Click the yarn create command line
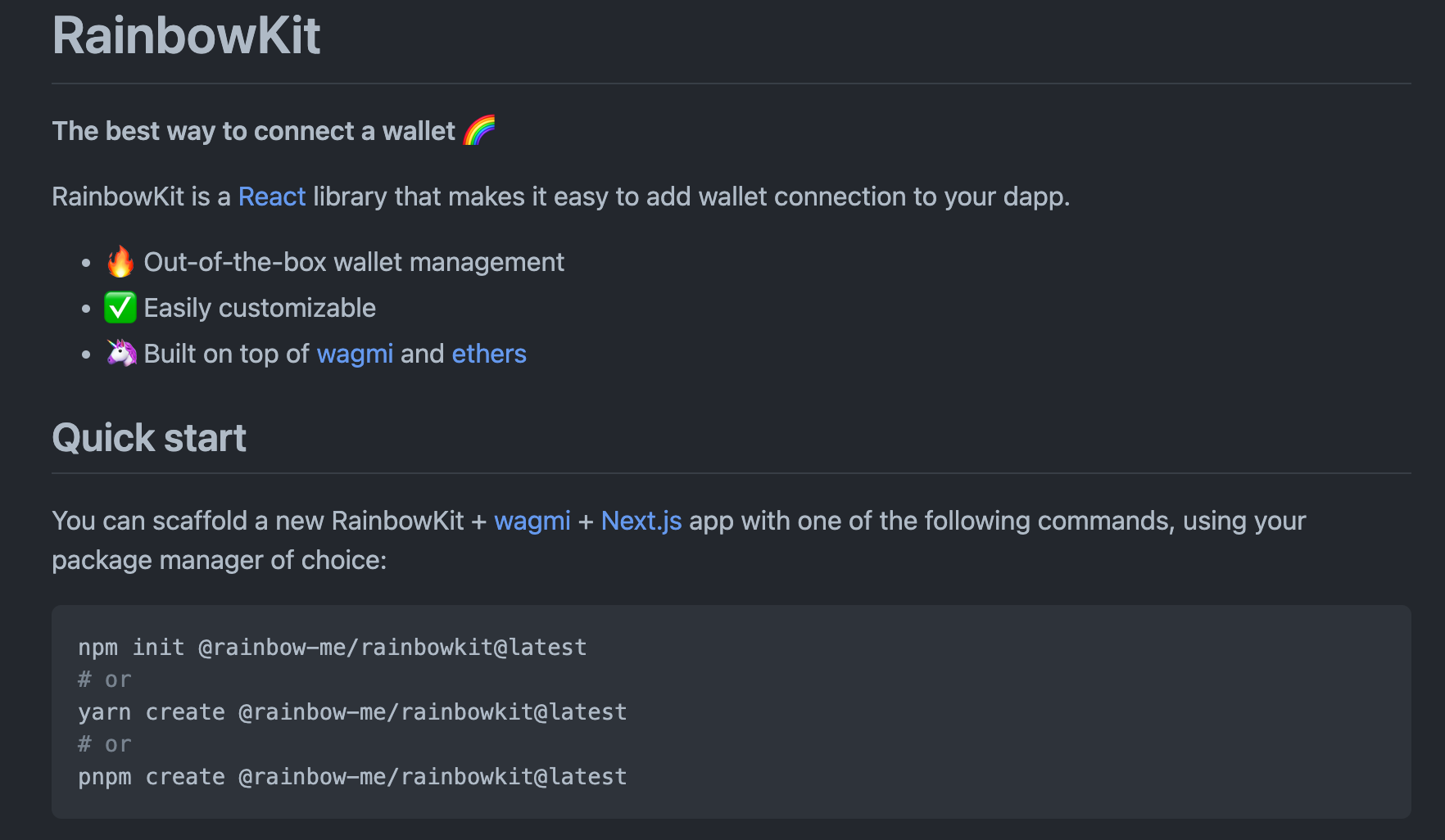Image resolution: width=1445 pixels, height=840 pixels. click(x=352, y=712)
